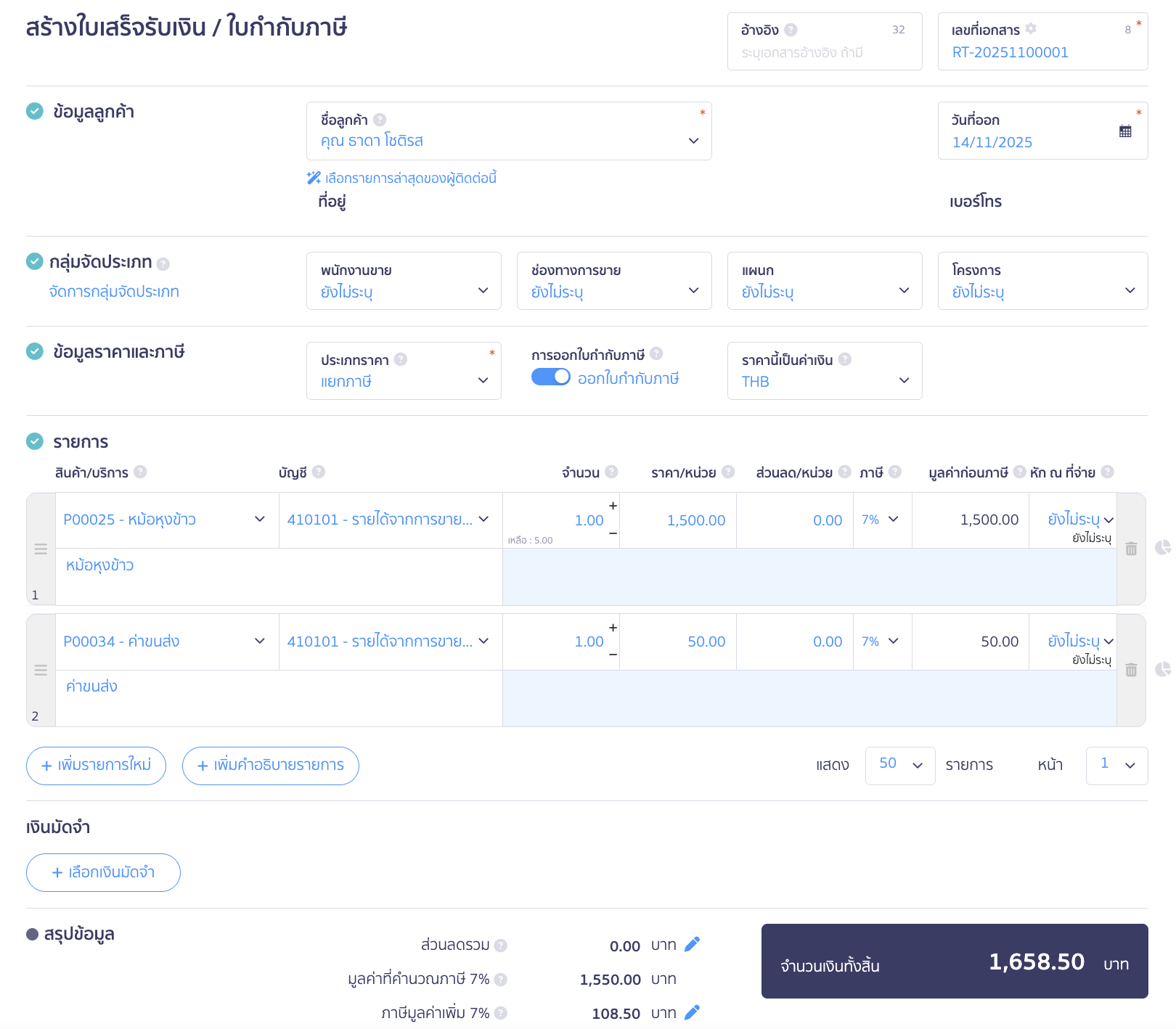Screen dimensions: 1176x1029
Task: Delete the shipping fee line item
Action: pyautogui.click(x=1130, y=670)
